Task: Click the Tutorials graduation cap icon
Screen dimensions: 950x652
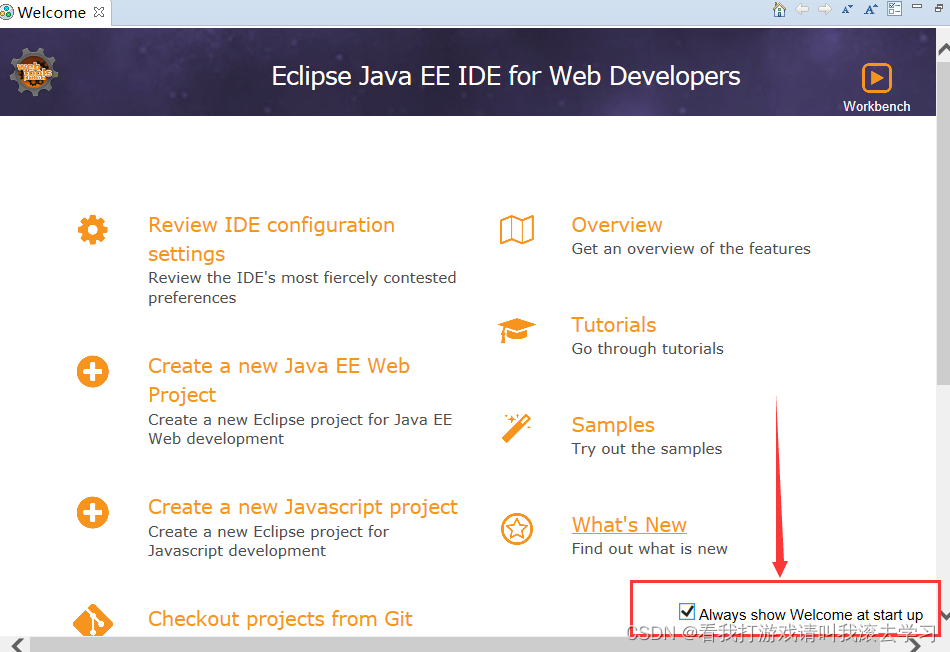Action: (516, 328)
